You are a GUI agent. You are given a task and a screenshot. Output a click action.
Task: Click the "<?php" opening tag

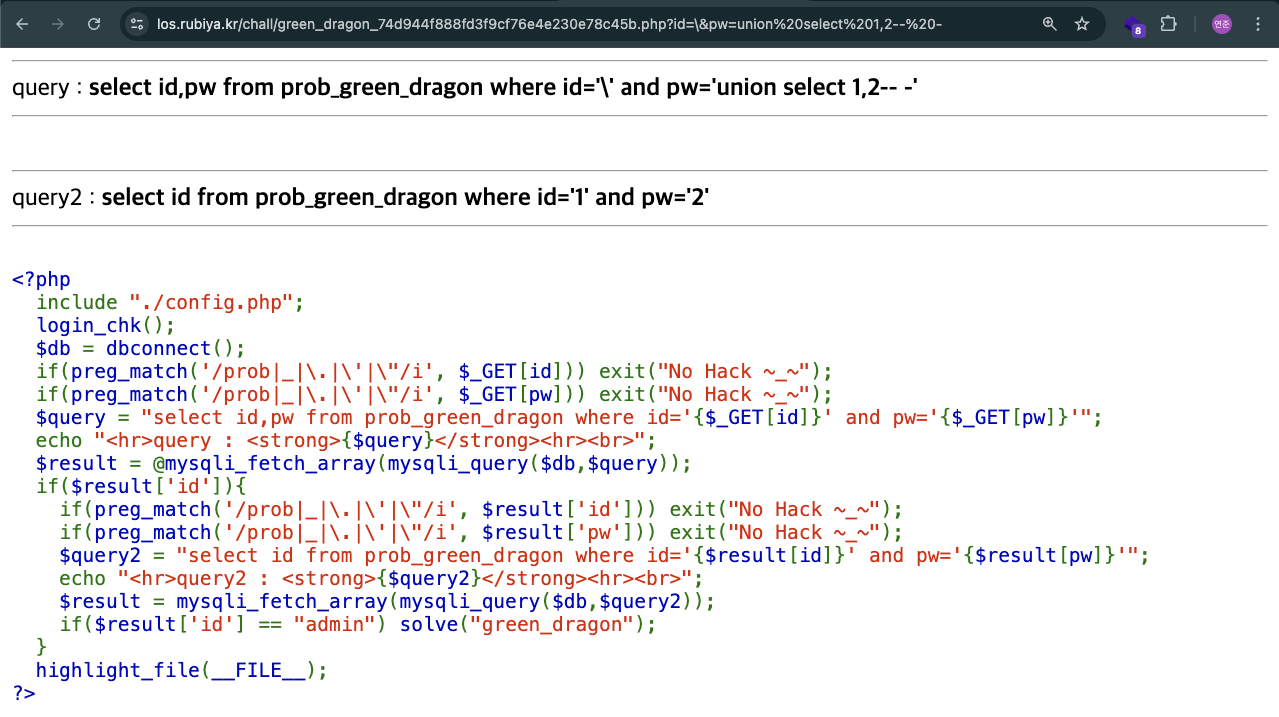coord(41,280)
